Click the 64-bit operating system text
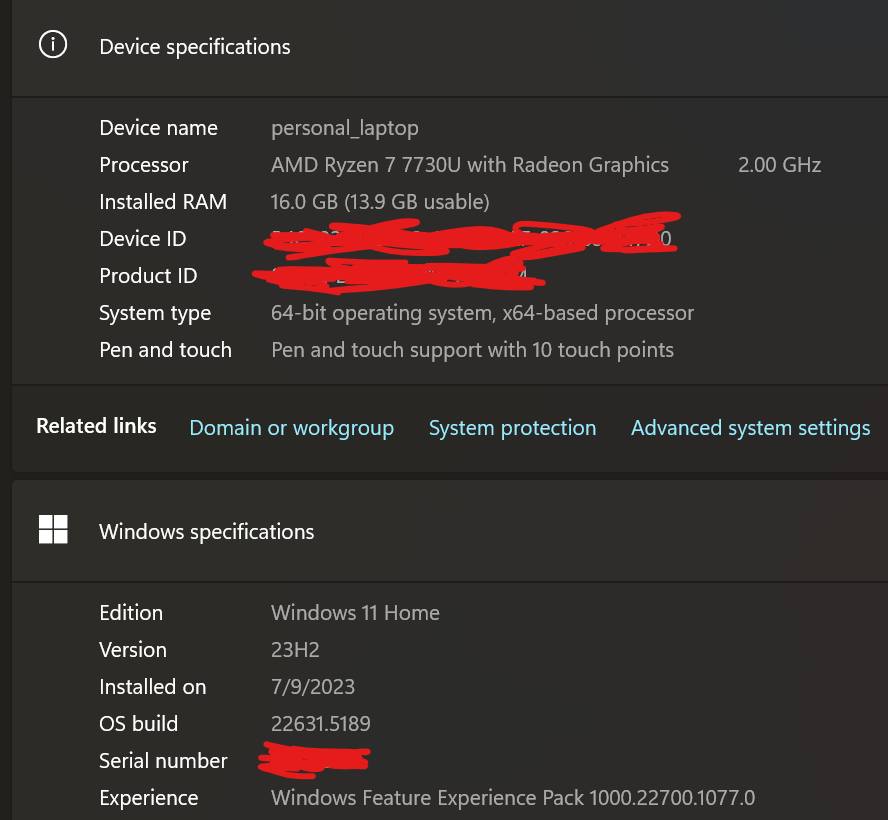888x820 pixels. (x=483, y=313)
